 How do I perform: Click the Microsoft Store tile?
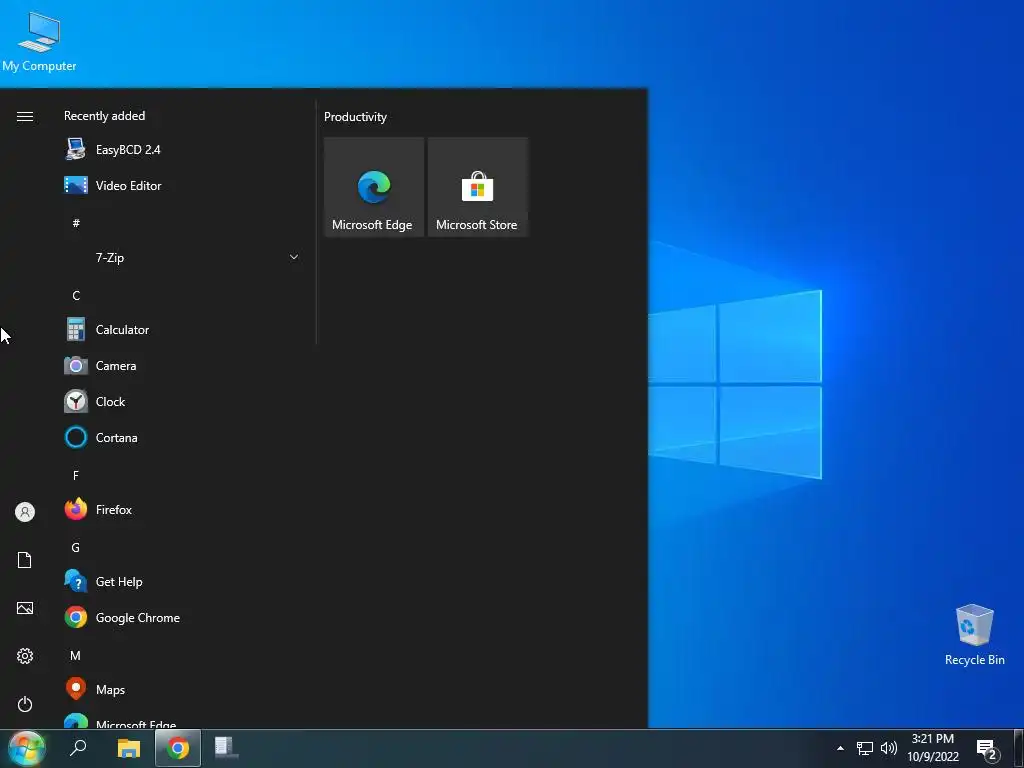[x=477, y=187]
